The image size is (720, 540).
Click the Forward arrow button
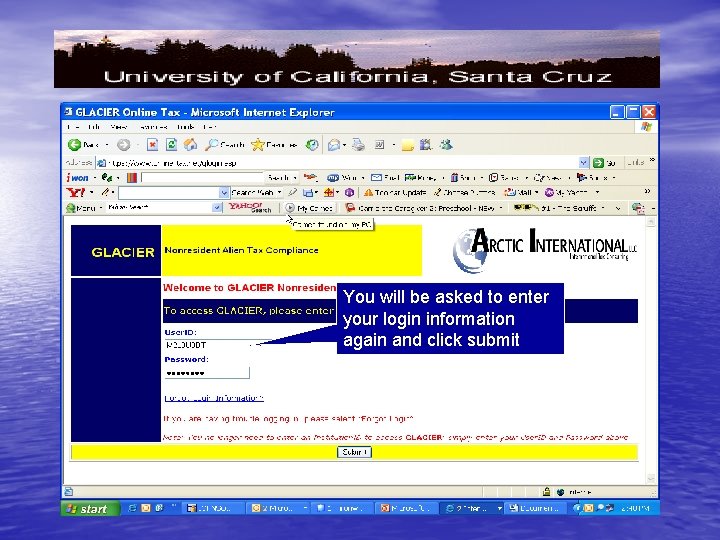(123, 145)
